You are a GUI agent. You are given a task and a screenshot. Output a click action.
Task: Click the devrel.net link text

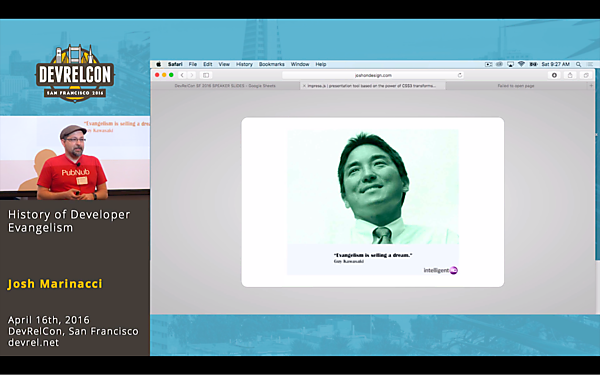tap(33, 342)
